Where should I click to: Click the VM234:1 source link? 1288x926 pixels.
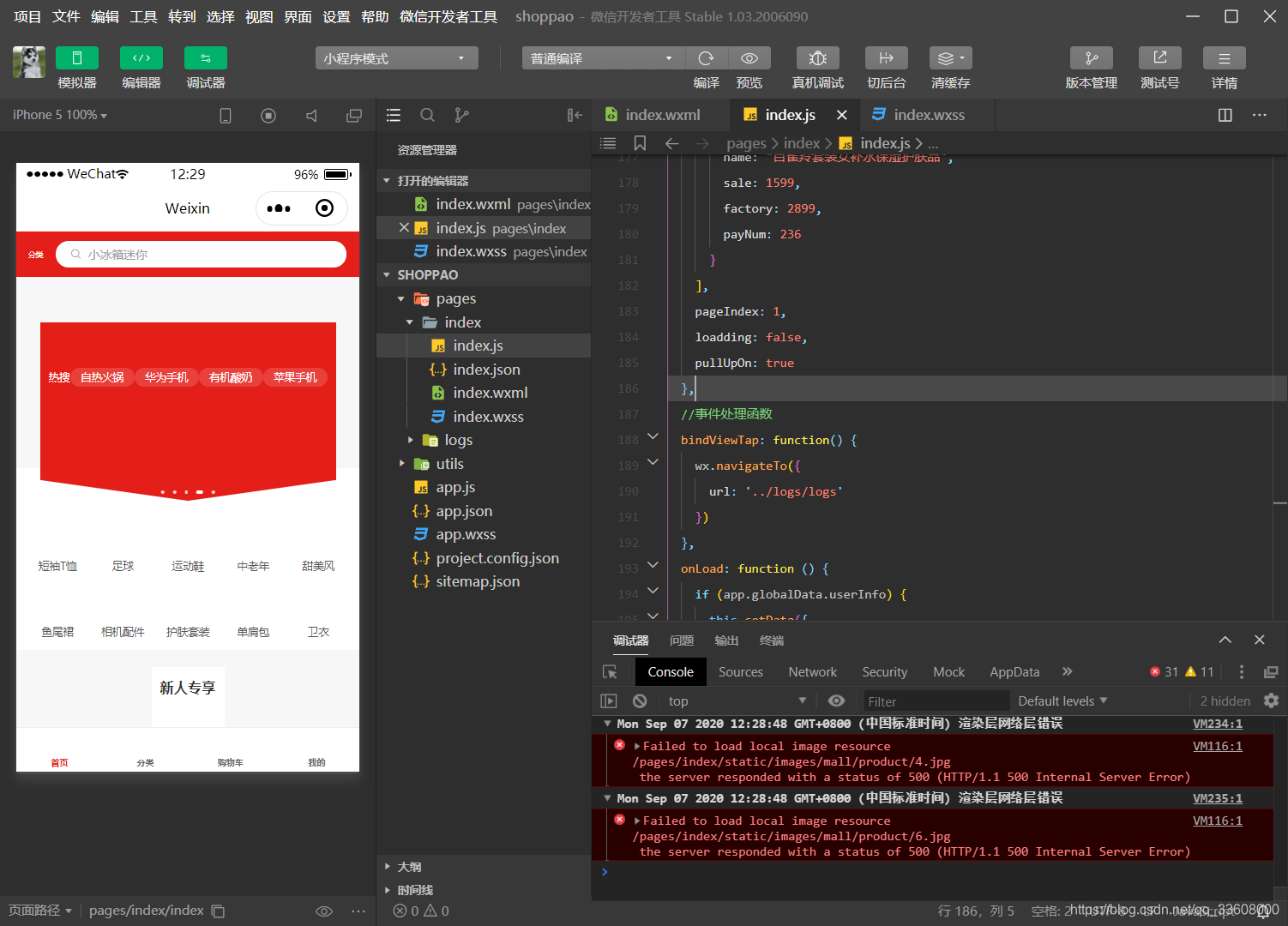[x=1218, y=725]
